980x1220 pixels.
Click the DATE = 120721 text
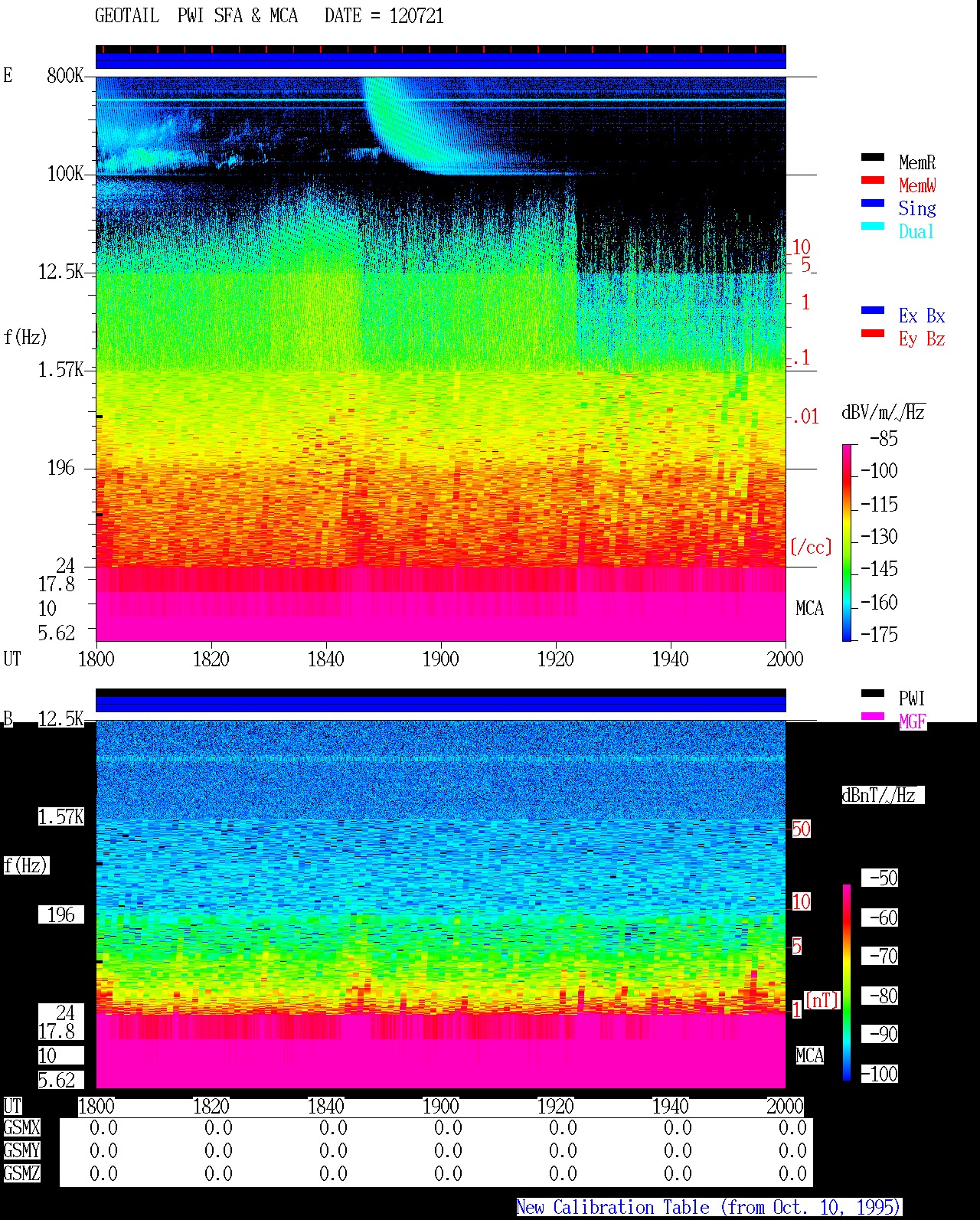[384, 16]
